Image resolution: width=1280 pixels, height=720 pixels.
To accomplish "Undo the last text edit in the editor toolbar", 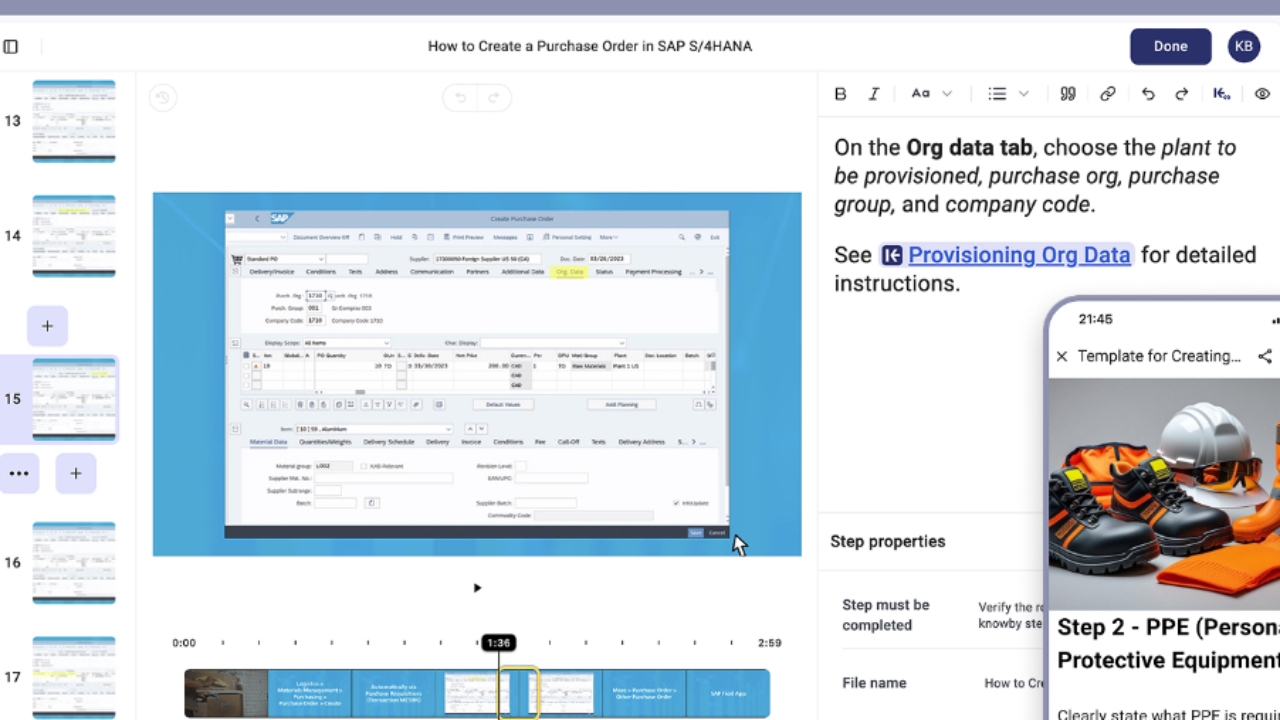I will tap(1148, 93).
